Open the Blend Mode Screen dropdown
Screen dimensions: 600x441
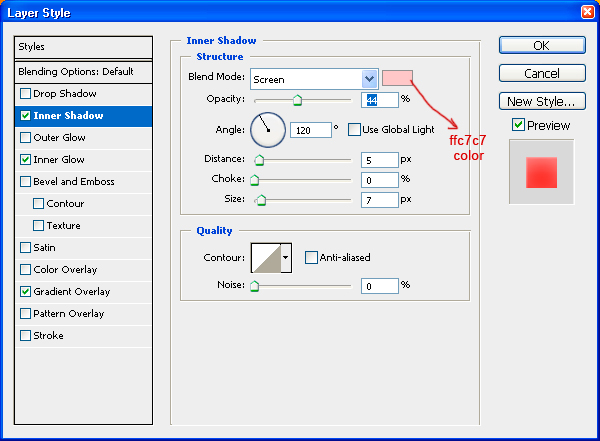coord(314,79)
